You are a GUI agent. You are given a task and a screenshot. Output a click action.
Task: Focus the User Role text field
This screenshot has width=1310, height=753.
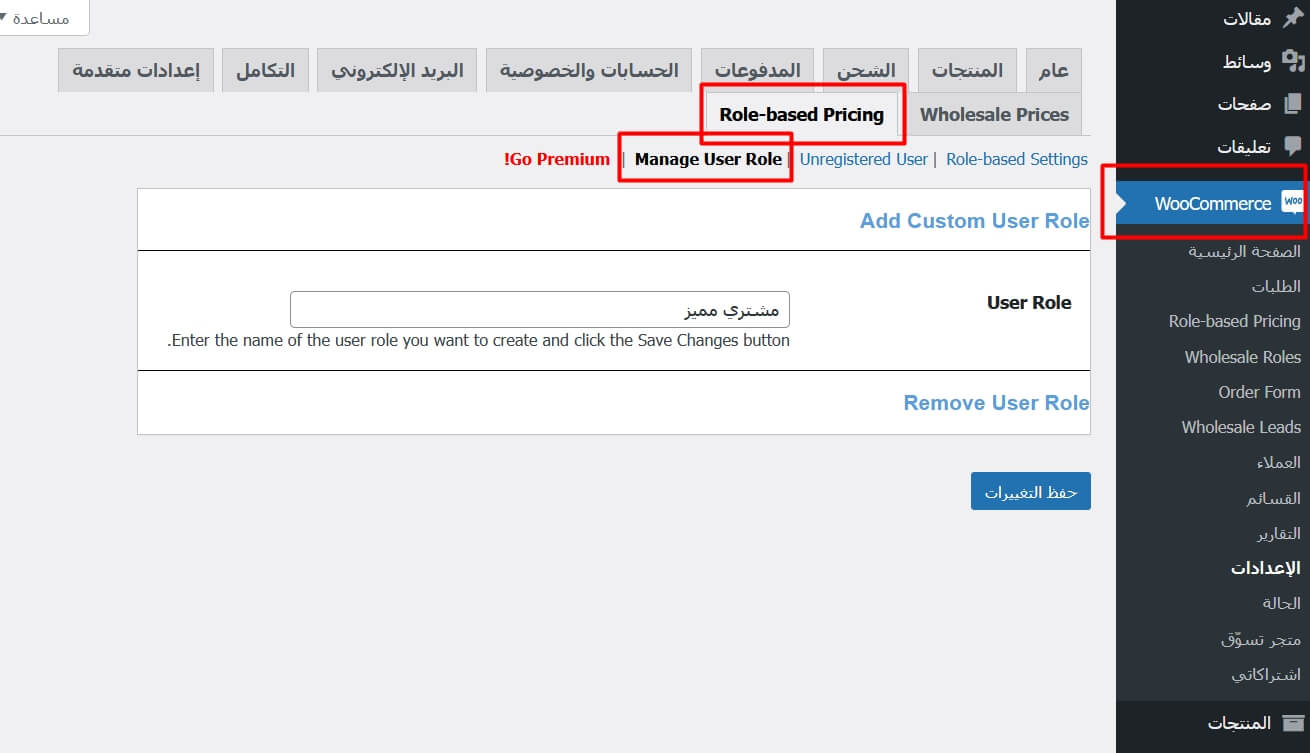pos(540,310)
